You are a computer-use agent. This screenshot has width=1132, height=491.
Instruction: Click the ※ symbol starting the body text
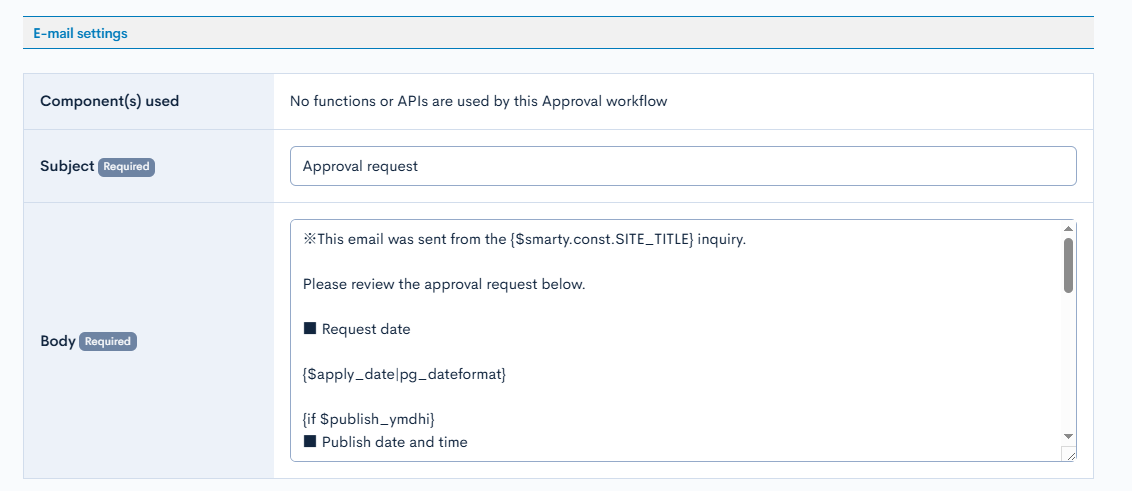309,239
